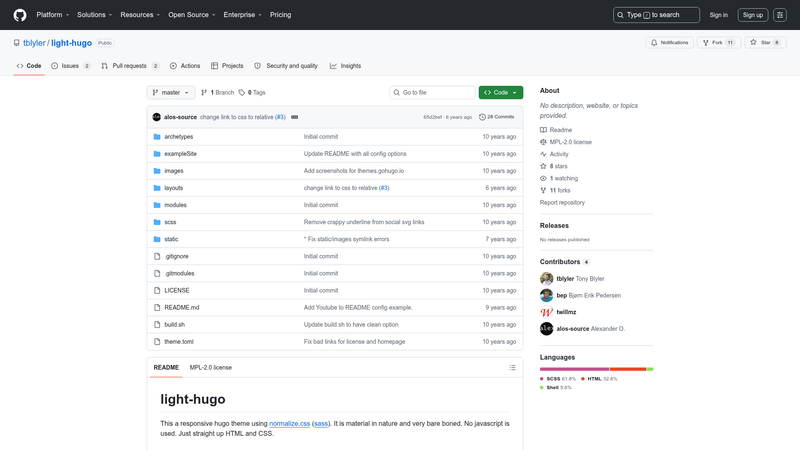
Task: View the 0 Tags list
Action: pyautogui.click(x=252, y=92)
